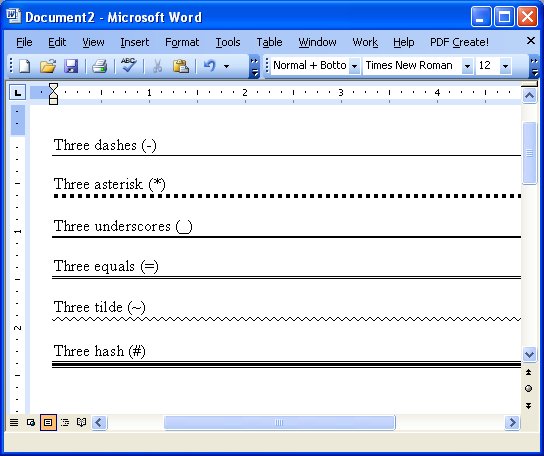Undo the last action
Screen dimensions: 544x456
click(x=210, y=66)
